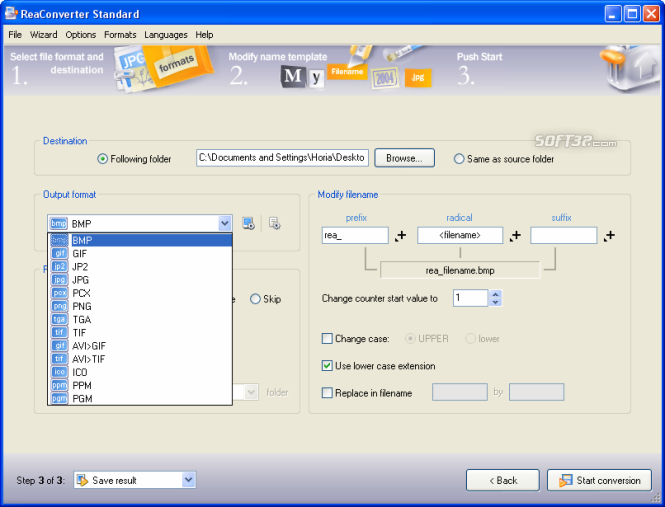Screen dimensions: 665x507
Task: Select the Following folder radio button
Action: (103, 159)
